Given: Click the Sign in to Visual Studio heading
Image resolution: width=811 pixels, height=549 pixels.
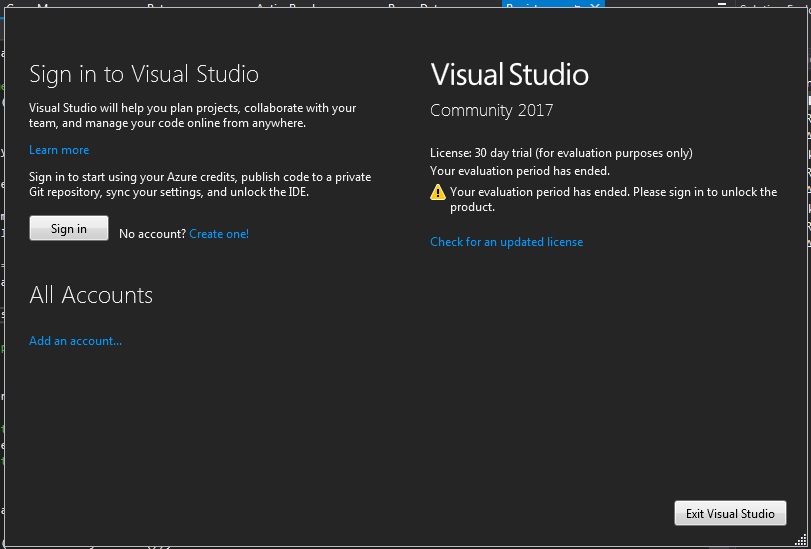Looking at the screenshot, I should [x=144, y=74].
